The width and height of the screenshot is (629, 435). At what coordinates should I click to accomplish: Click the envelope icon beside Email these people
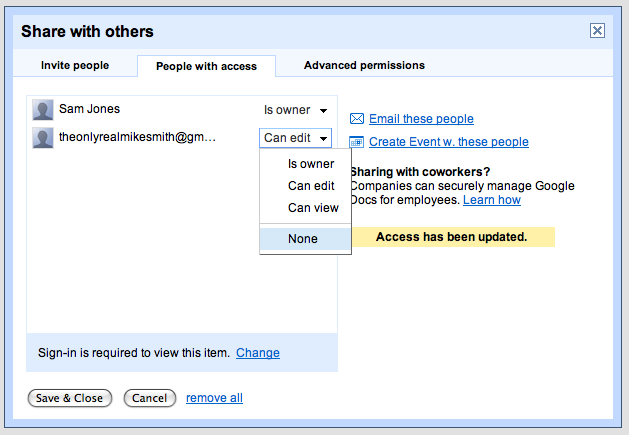[357, 119]
